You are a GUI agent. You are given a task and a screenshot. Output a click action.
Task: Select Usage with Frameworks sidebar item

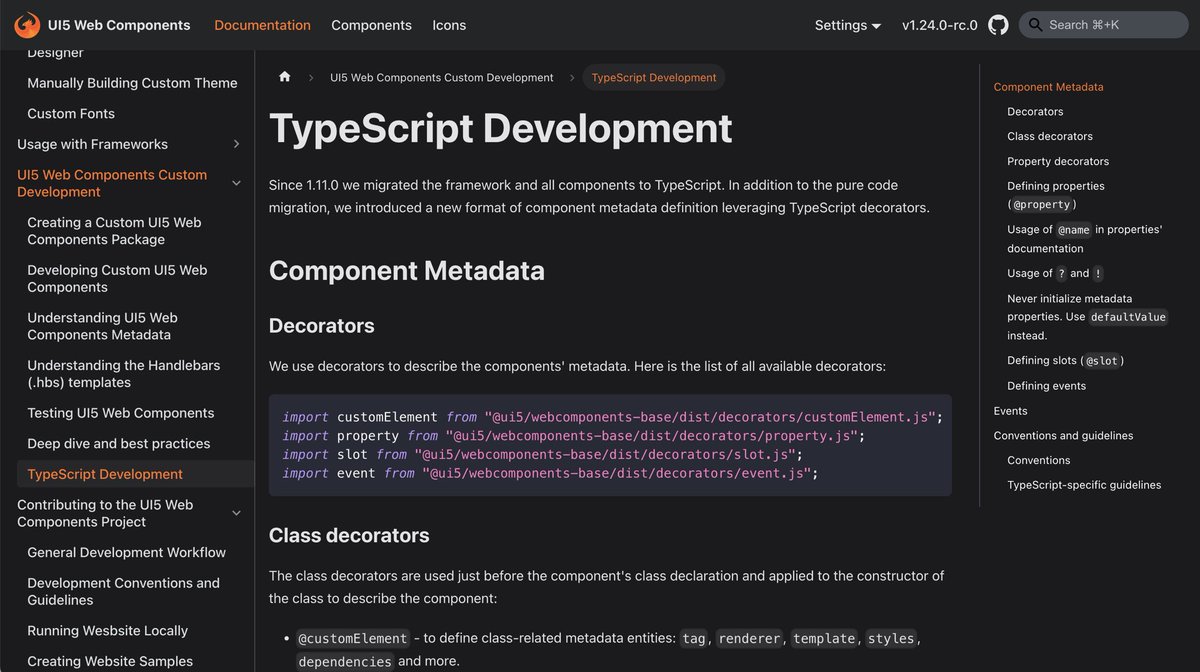click(x=92, y=144)
